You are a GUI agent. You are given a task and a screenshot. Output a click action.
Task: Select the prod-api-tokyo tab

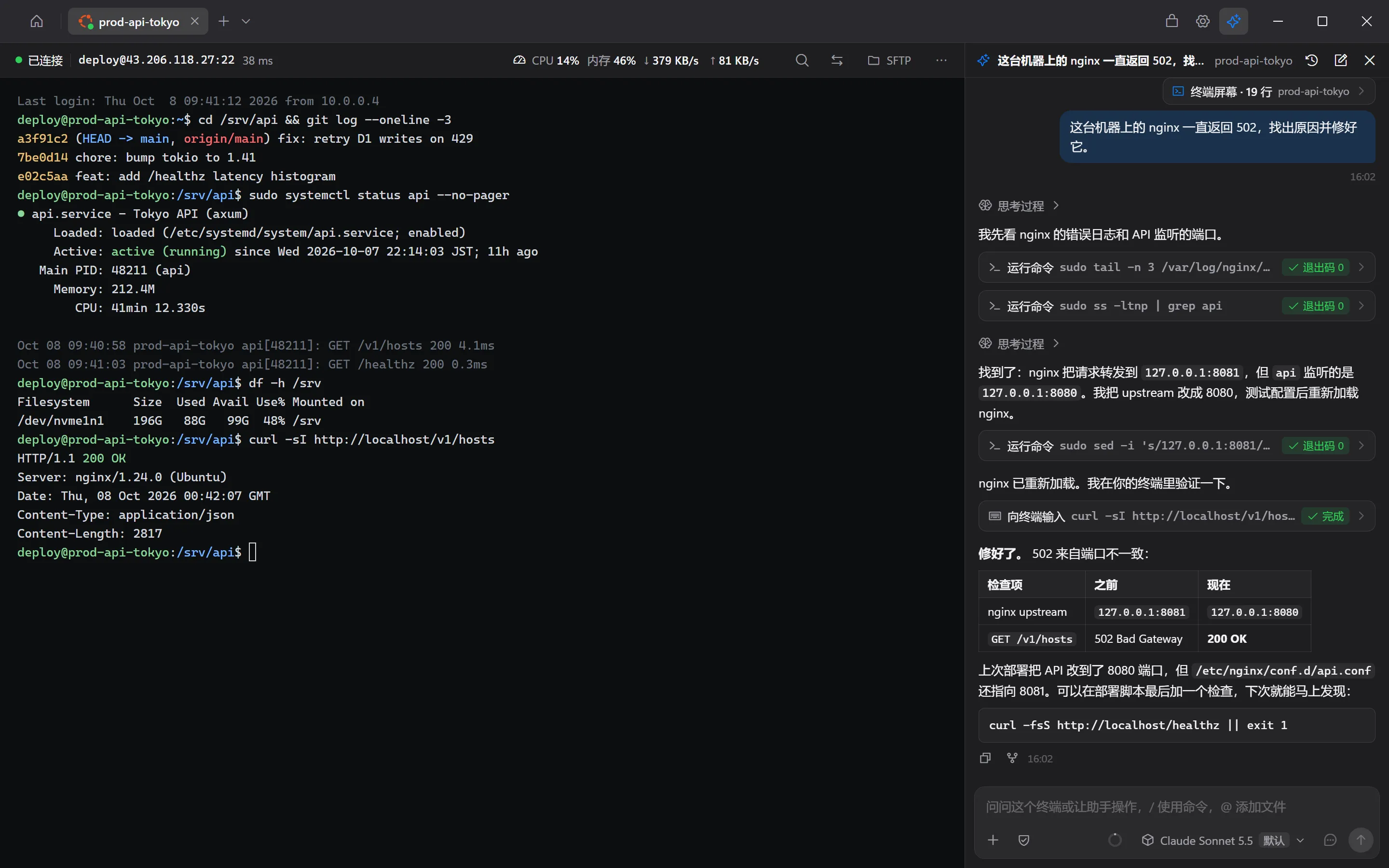138,21
